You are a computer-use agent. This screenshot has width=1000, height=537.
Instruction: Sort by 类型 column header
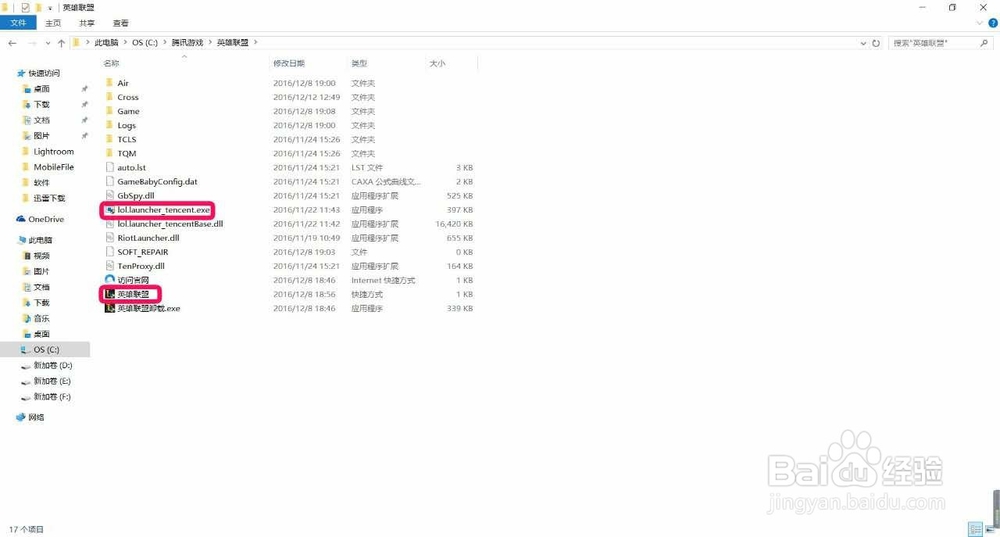click(359, 63)
